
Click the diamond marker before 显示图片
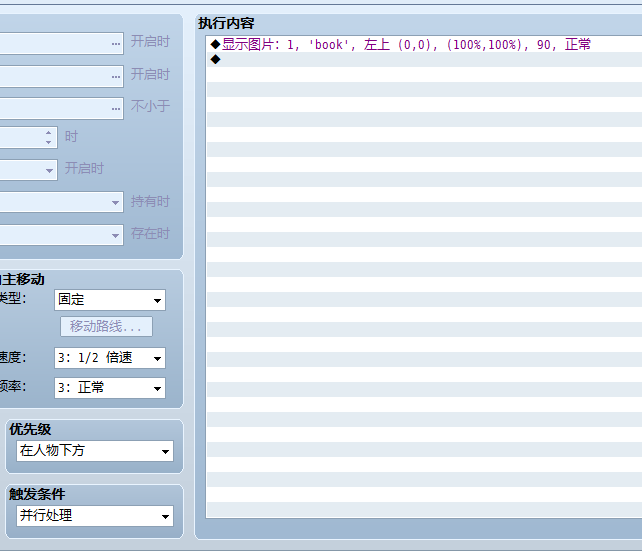[215, 44]
